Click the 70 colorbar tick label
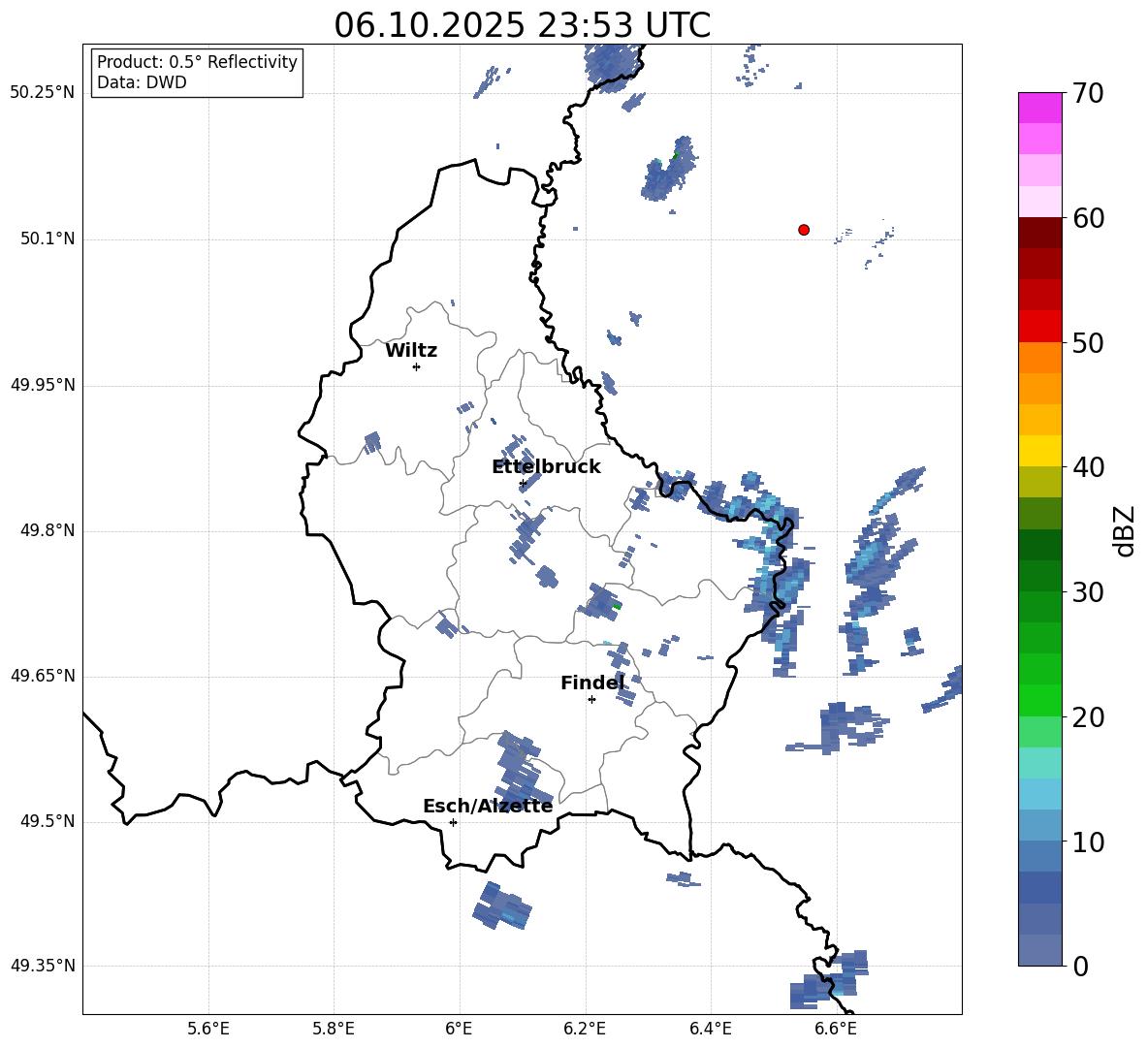Viewport: 1148px width, 1048px height. pos(1088,94)
